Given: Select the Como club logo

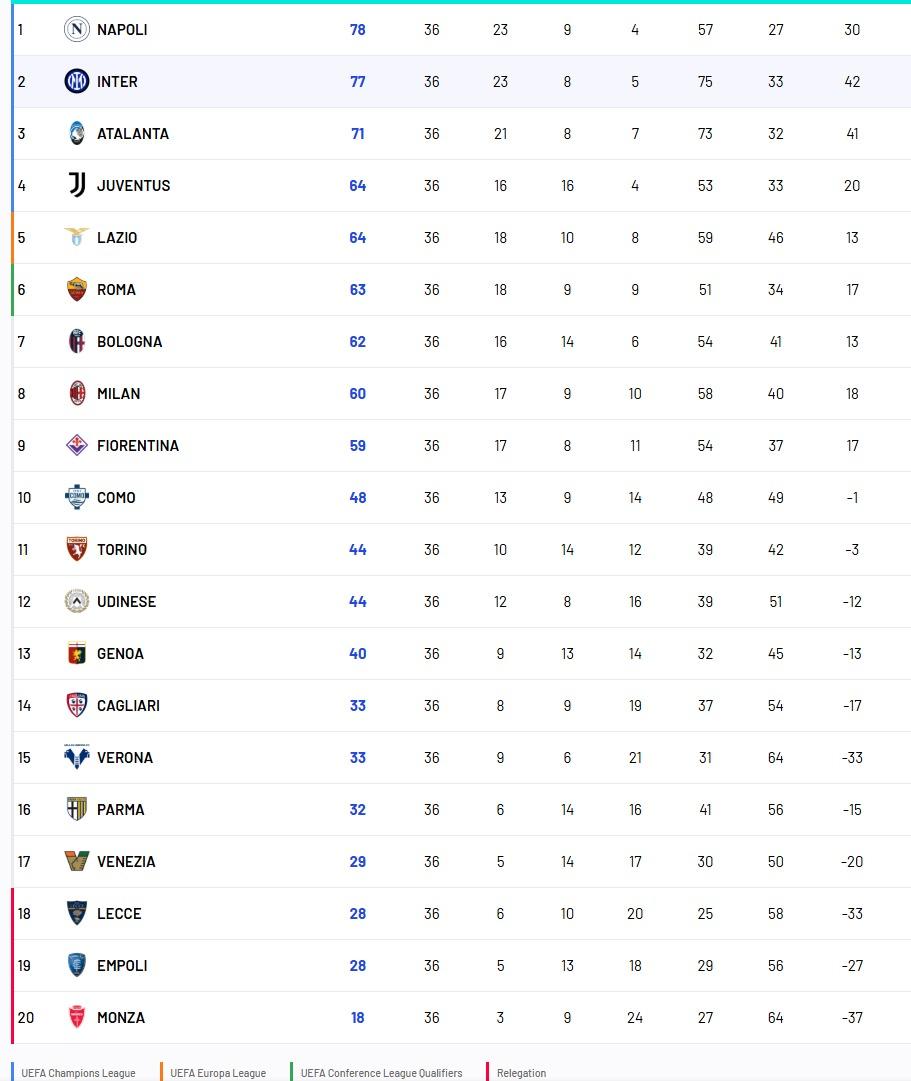Looking at the screenshot, I should coord(77,498).
